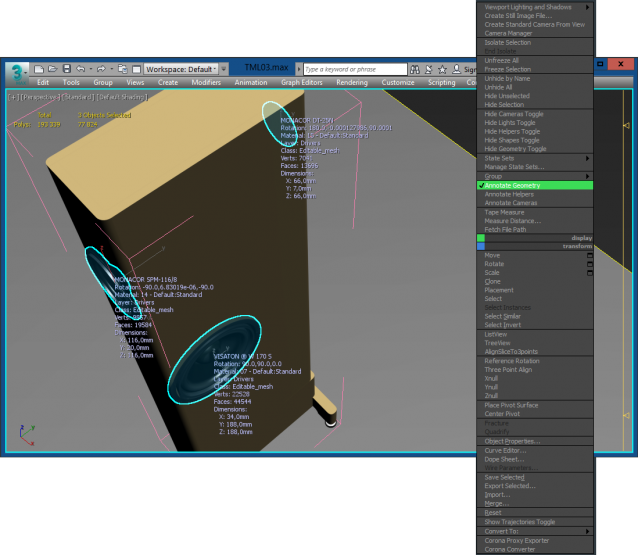
Task: Open the Animation menu
Action: (251, 83)
